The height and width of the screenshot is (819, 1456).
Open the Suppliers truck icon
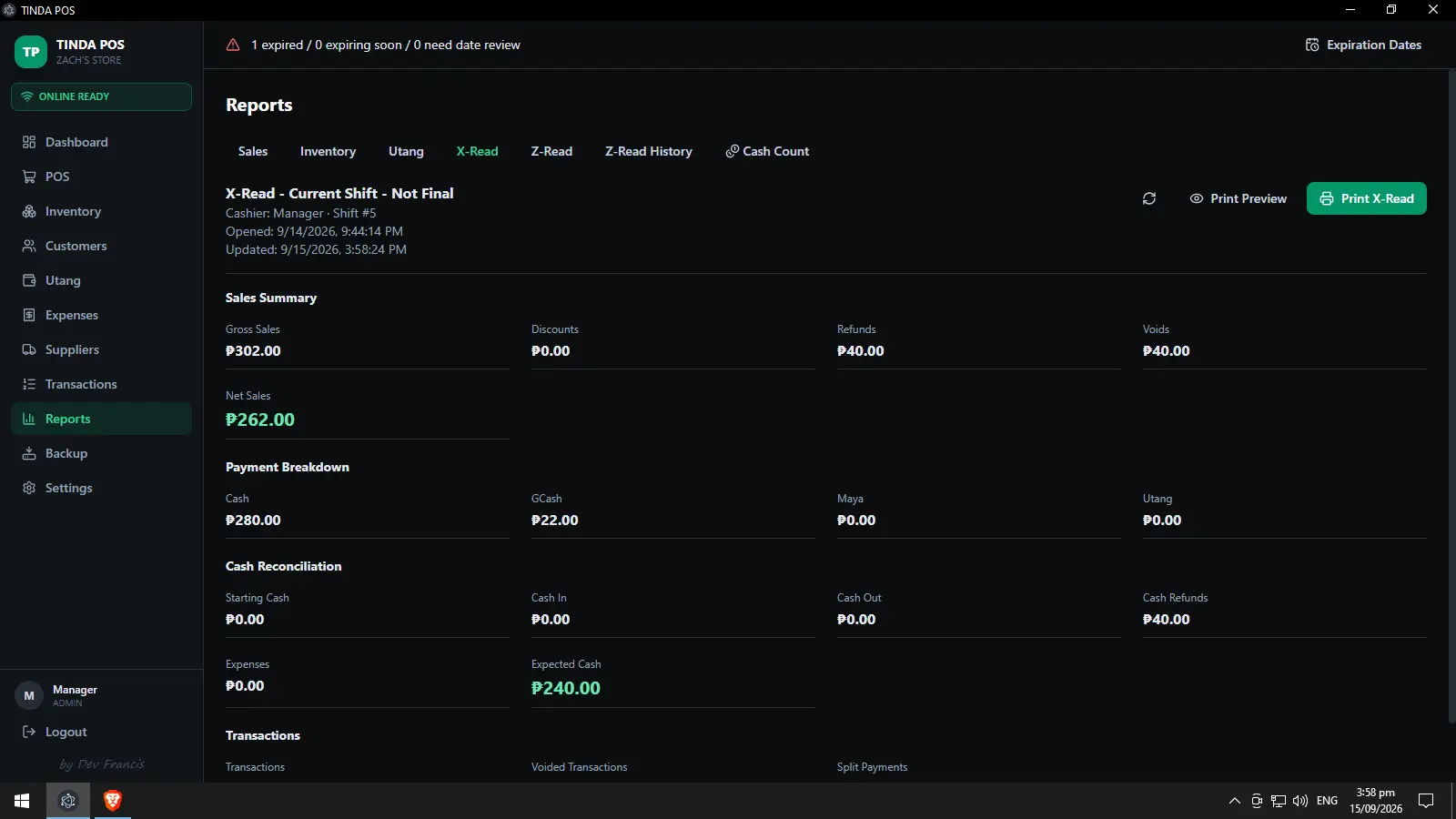tap(29, 349)
